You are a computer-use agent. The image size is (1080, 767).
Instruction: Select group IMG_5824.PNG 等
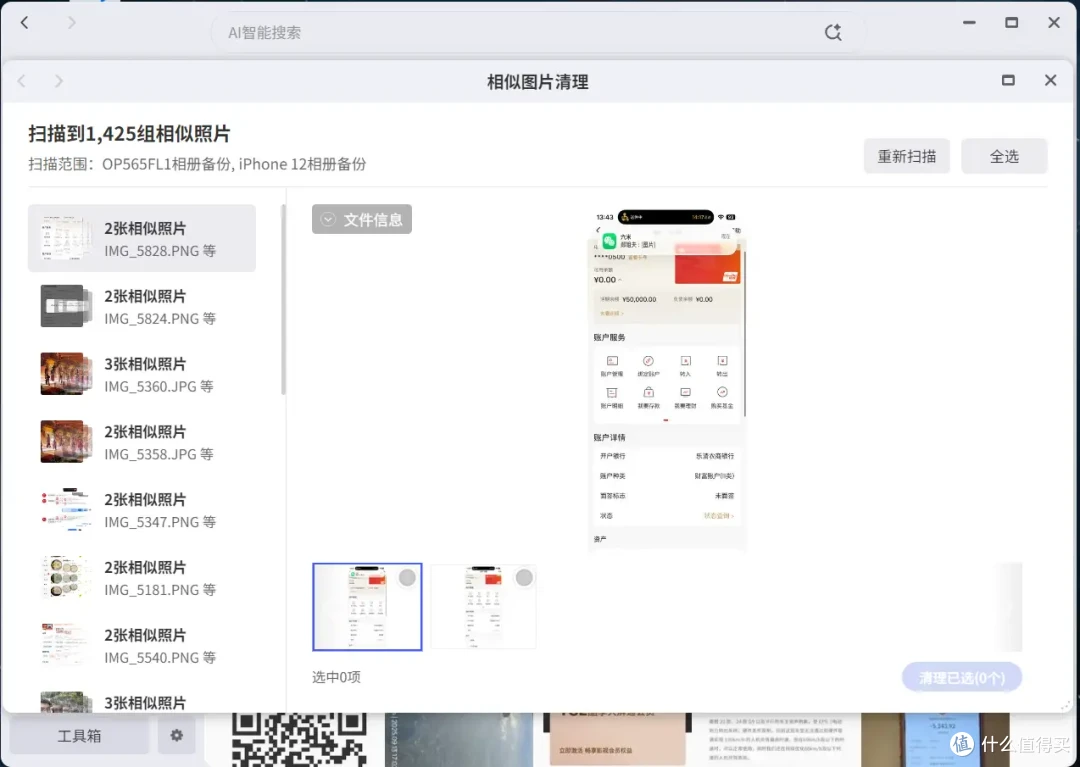click(142, 306)
